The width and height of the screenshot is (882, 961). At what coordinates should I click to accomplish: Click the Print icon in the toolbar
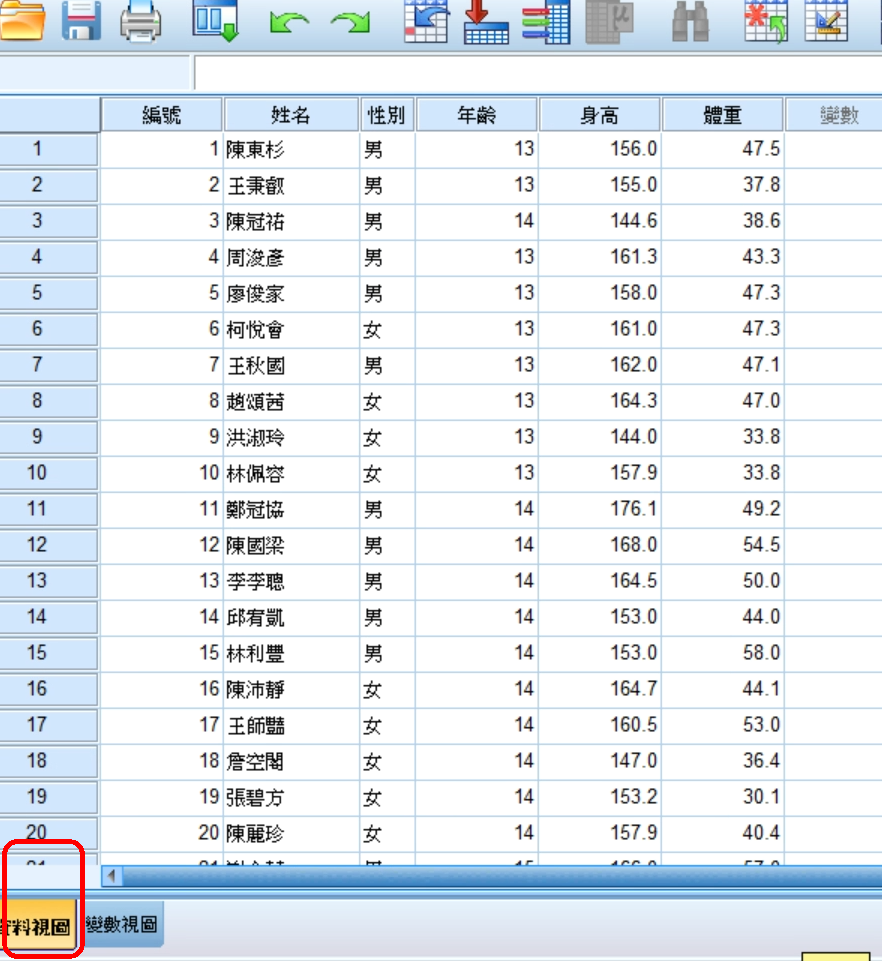141,20
